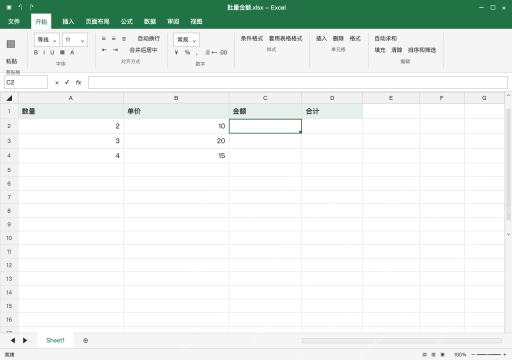Click the 审阅 Review tab
The height and width of the screenshot is (360, 512).
click(173, 21)
